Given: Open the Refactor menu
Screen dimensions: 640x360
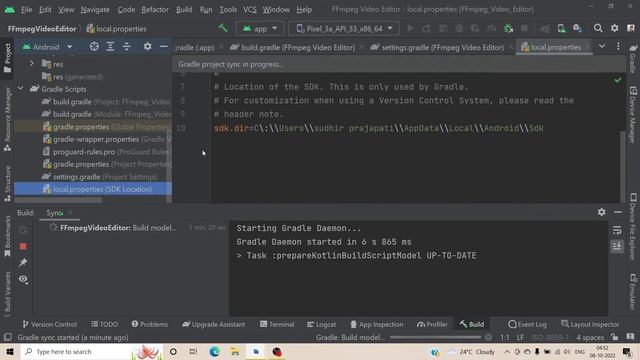Looking at the screenshot, I should [155, 9].
